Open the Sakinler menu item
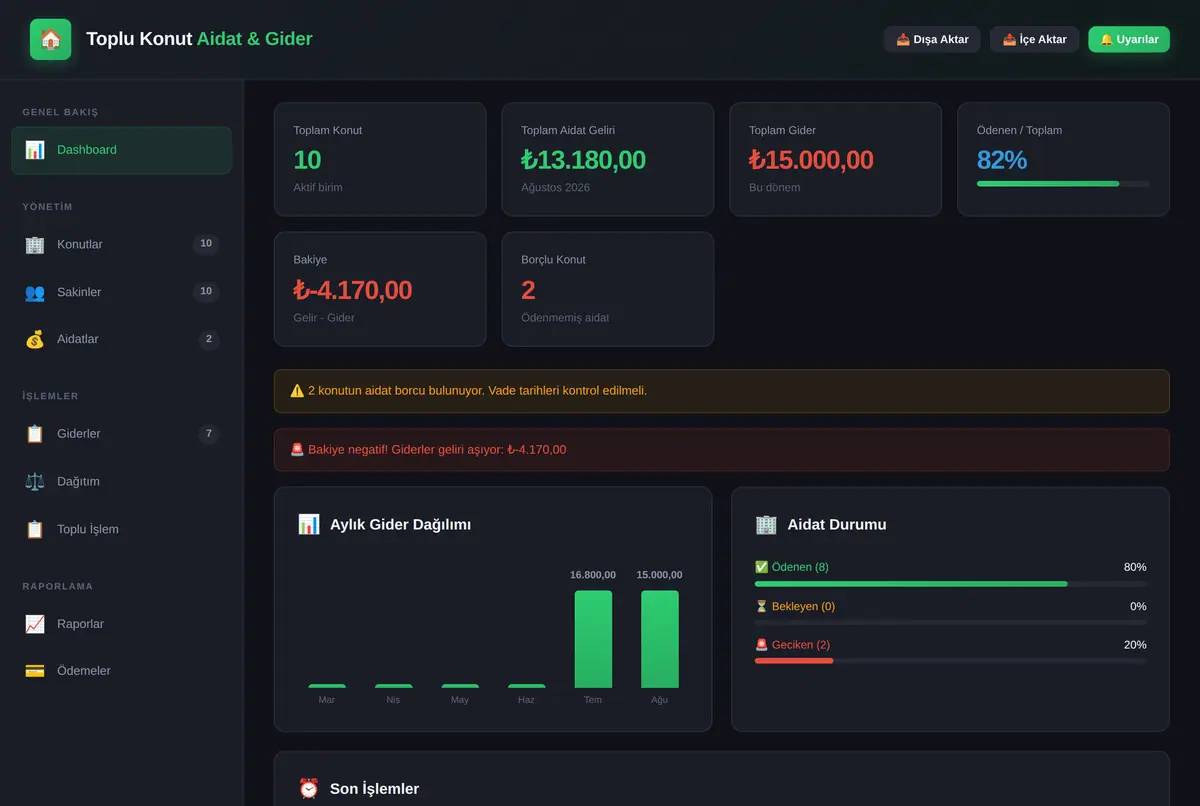This screenshot has height=806, width=1200. (121, 292)
